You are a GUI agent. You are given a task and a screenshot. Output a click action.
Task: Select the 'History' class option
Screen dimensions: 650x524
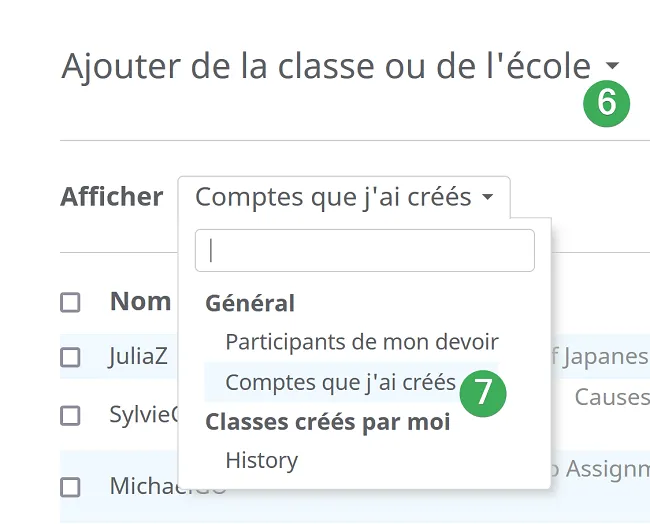(x=261, y=461)
